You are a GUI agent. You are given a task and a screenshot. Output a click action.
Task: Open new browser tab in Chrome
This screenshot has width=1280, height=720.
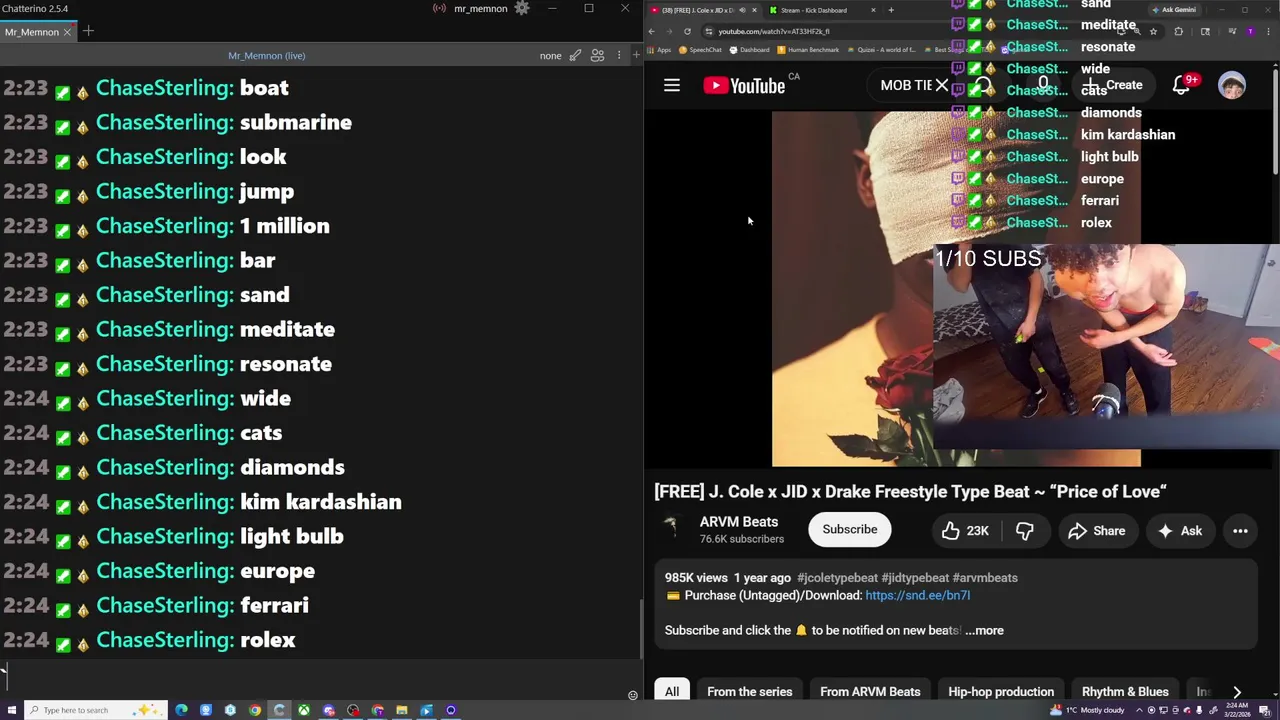click(891, 10)
